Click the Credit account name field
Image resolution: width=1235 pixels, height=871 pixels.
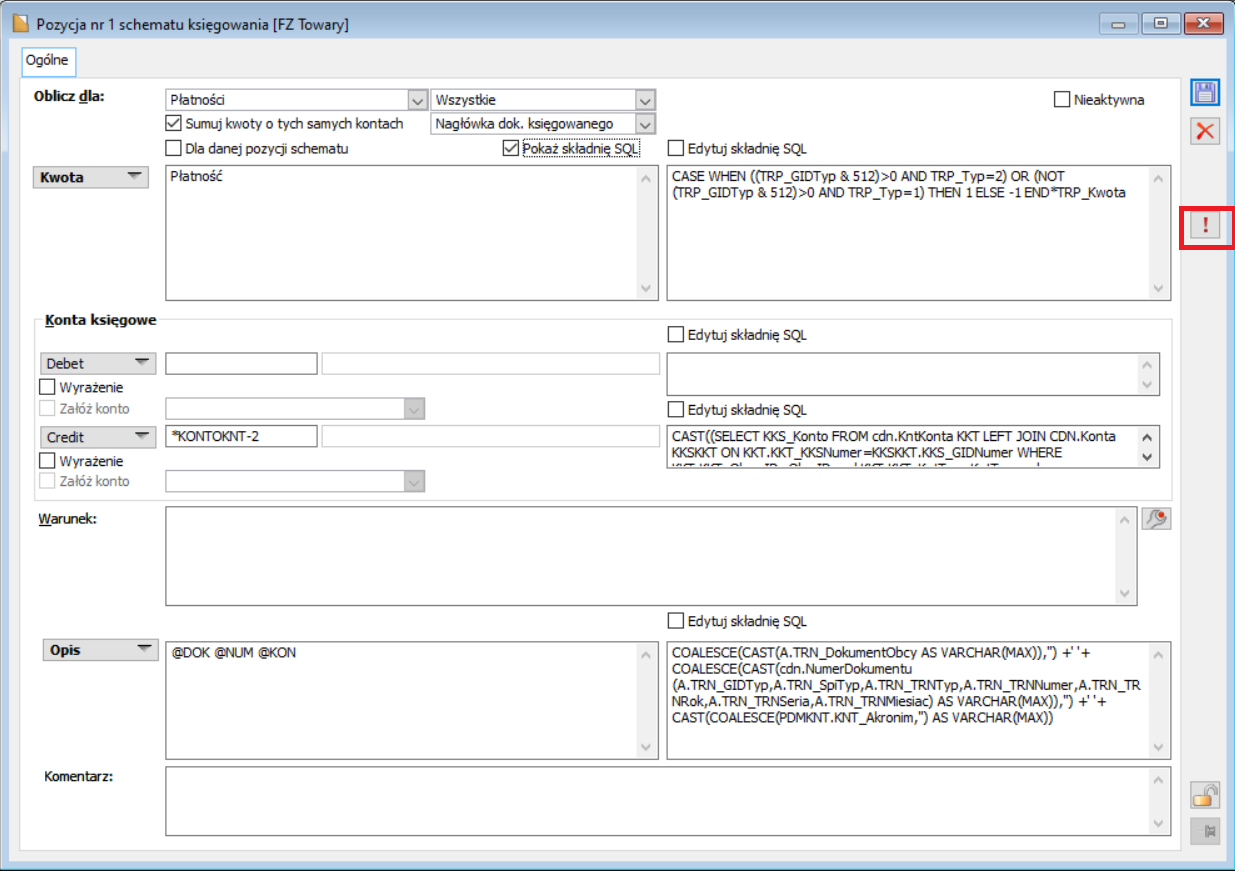tap(491, 436)
